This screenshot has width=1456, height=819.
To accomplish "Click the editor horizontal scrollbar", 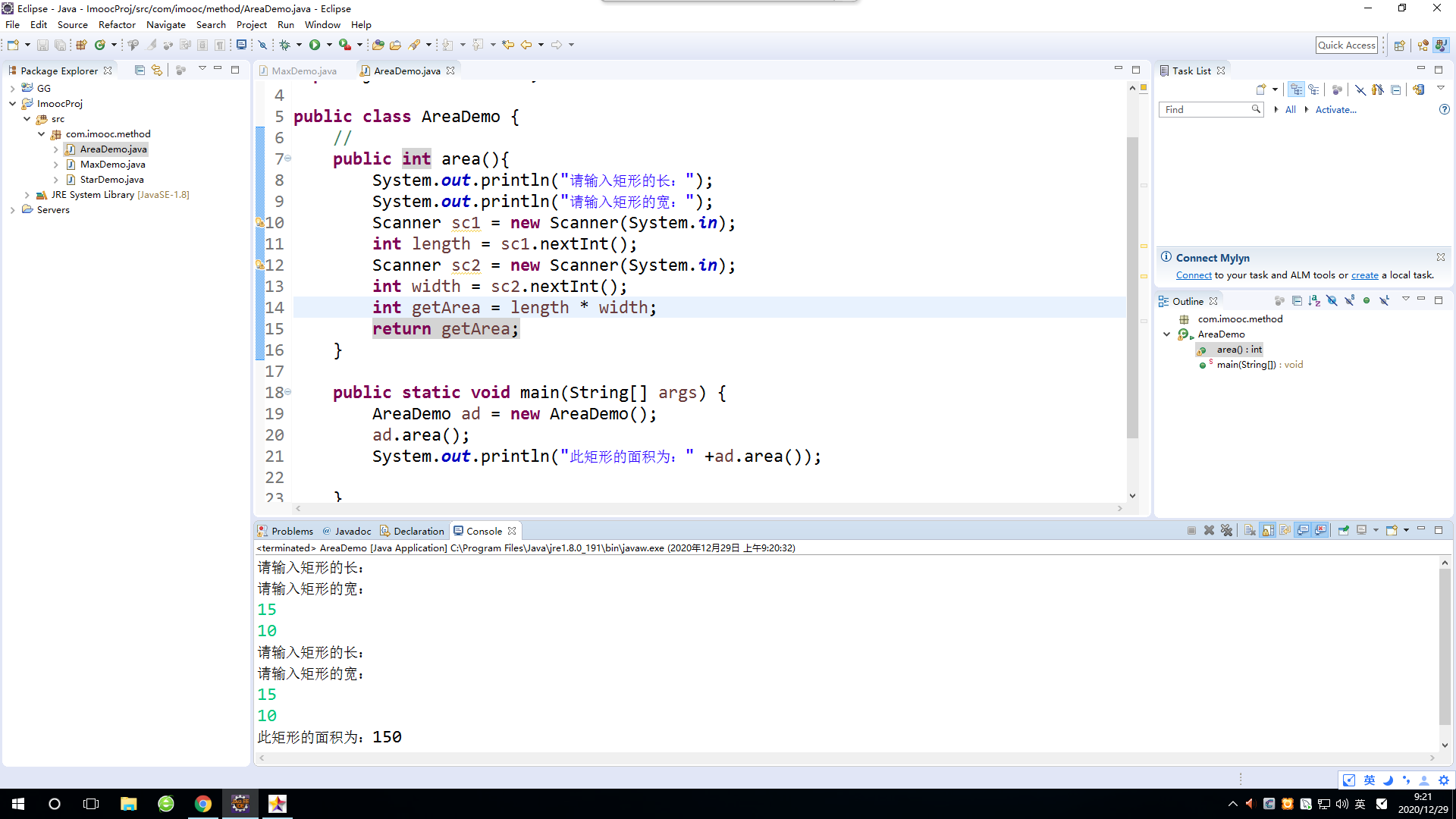I will [x=709, y=509].
